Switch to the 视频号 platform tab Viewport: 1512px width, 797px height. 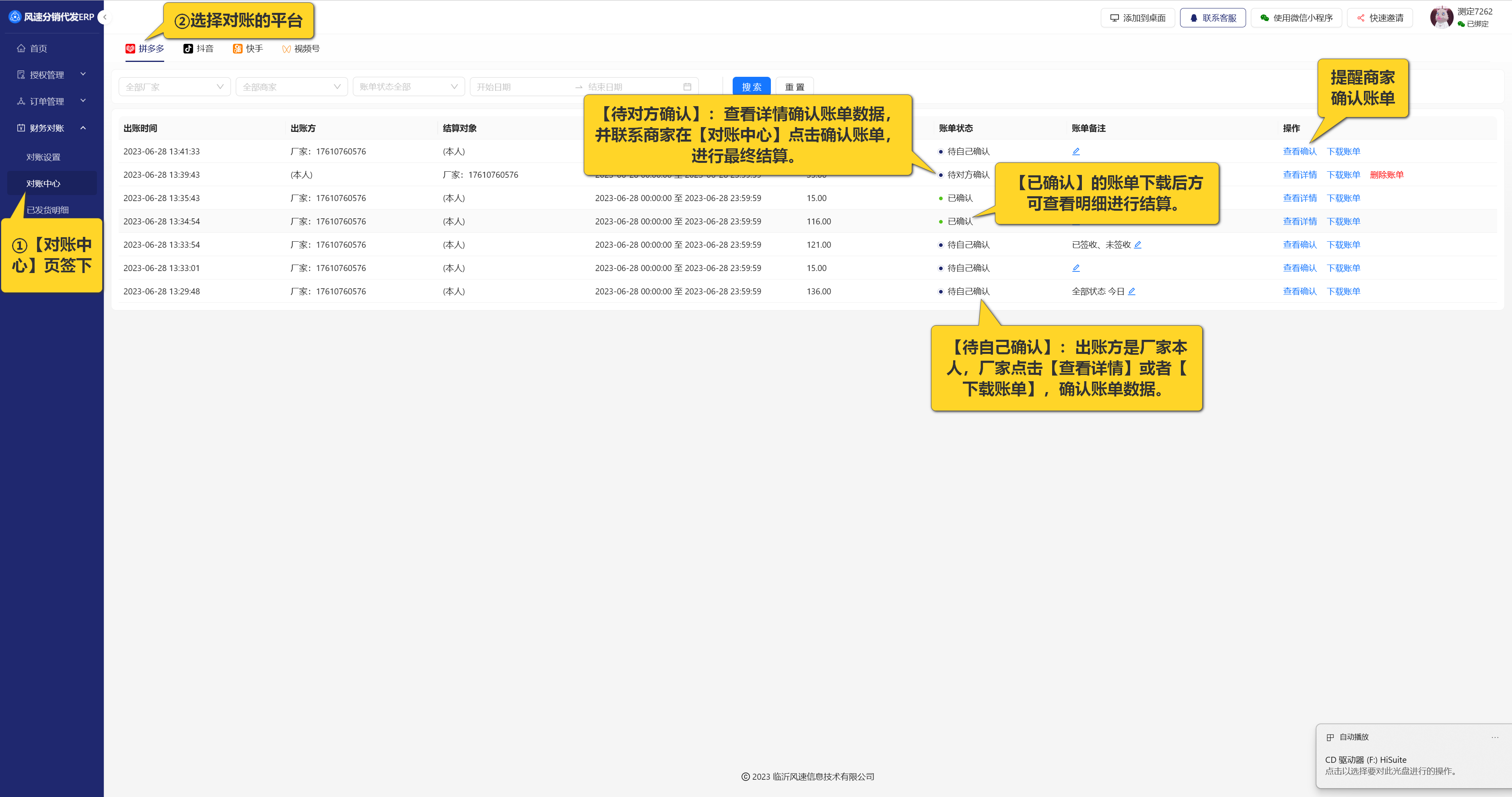(x=301, y=49)
